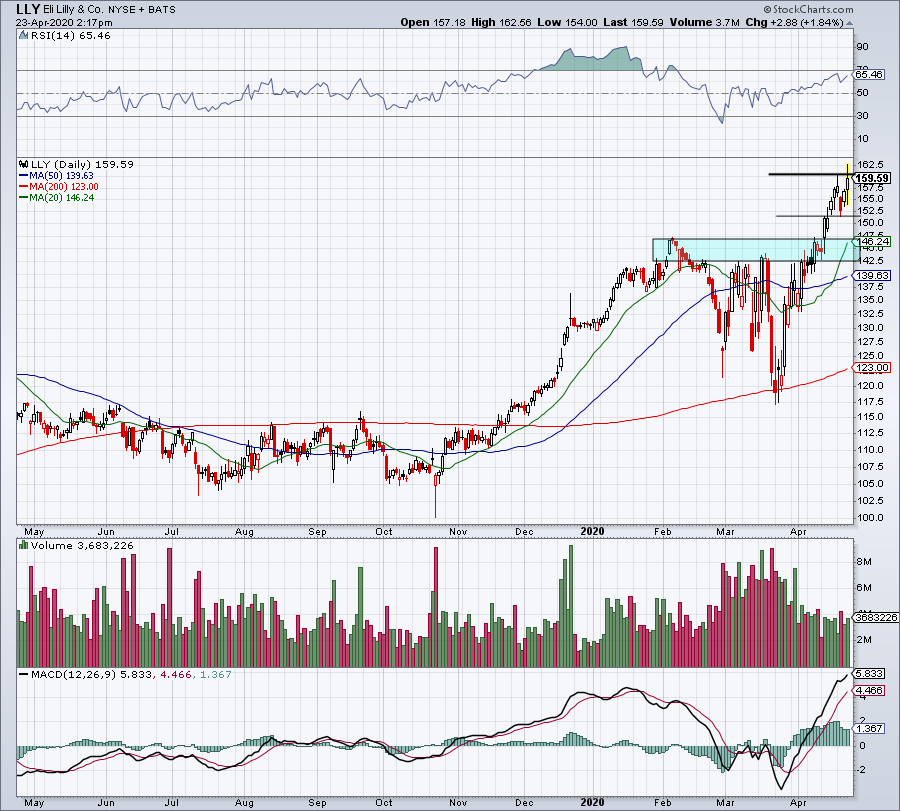Click Sep label below the MACD panel
Viewport: 900px width, 811px height.
(x=317, y=802)
